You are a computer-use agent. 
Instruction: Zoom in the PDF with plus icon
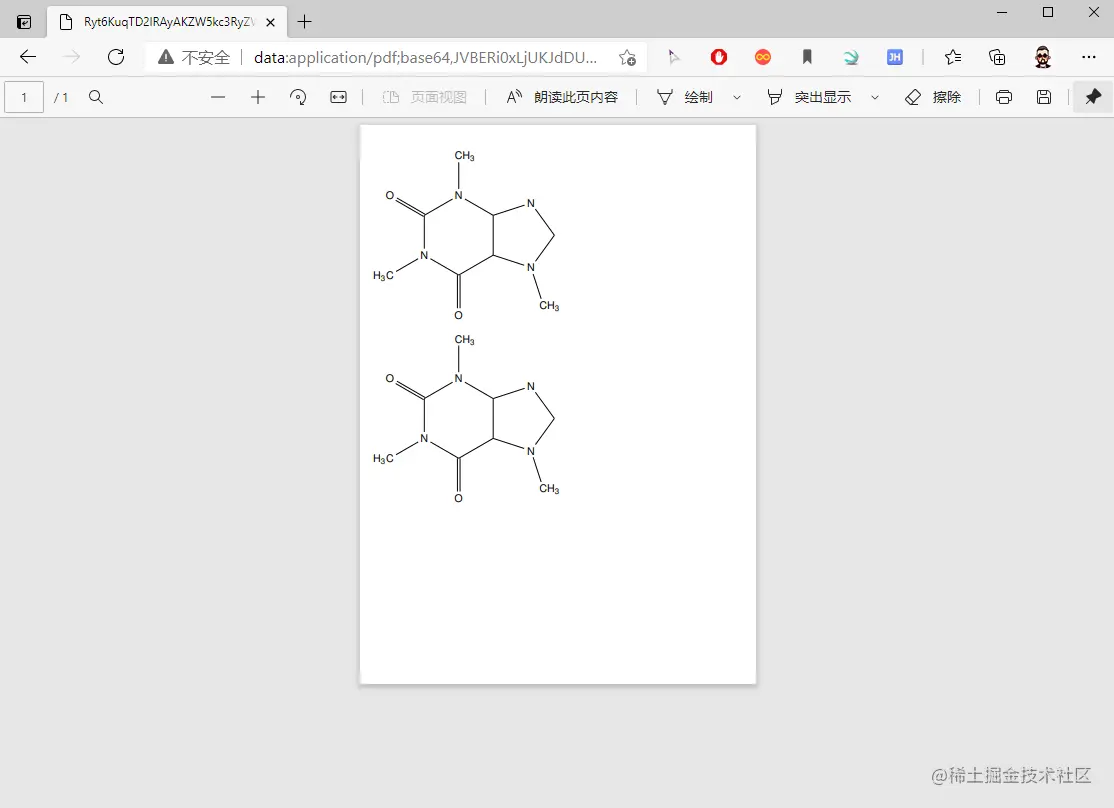[x=258, y=97]
